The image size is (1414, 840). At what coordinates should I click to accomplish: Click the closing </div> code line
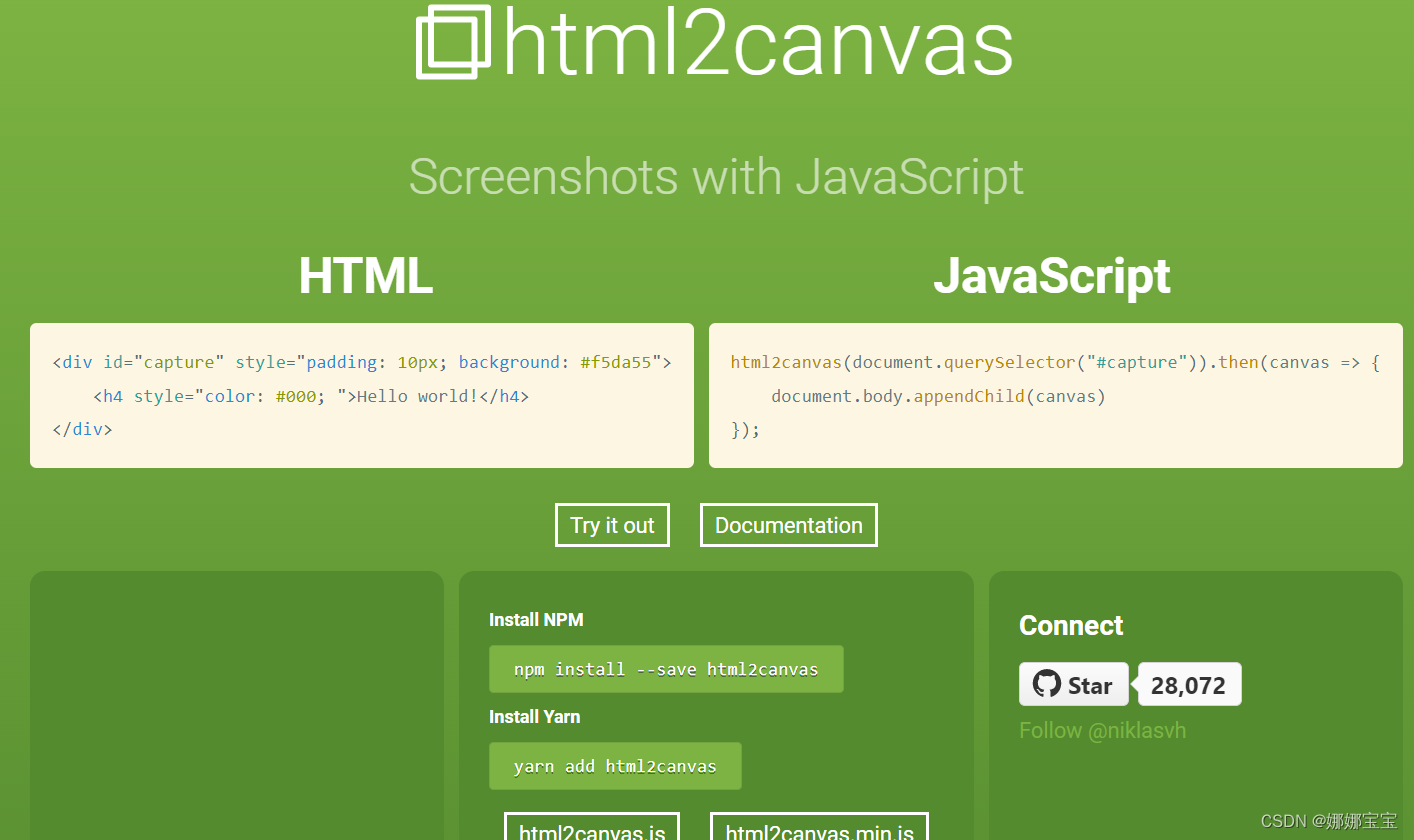click(x=82, y=429)
